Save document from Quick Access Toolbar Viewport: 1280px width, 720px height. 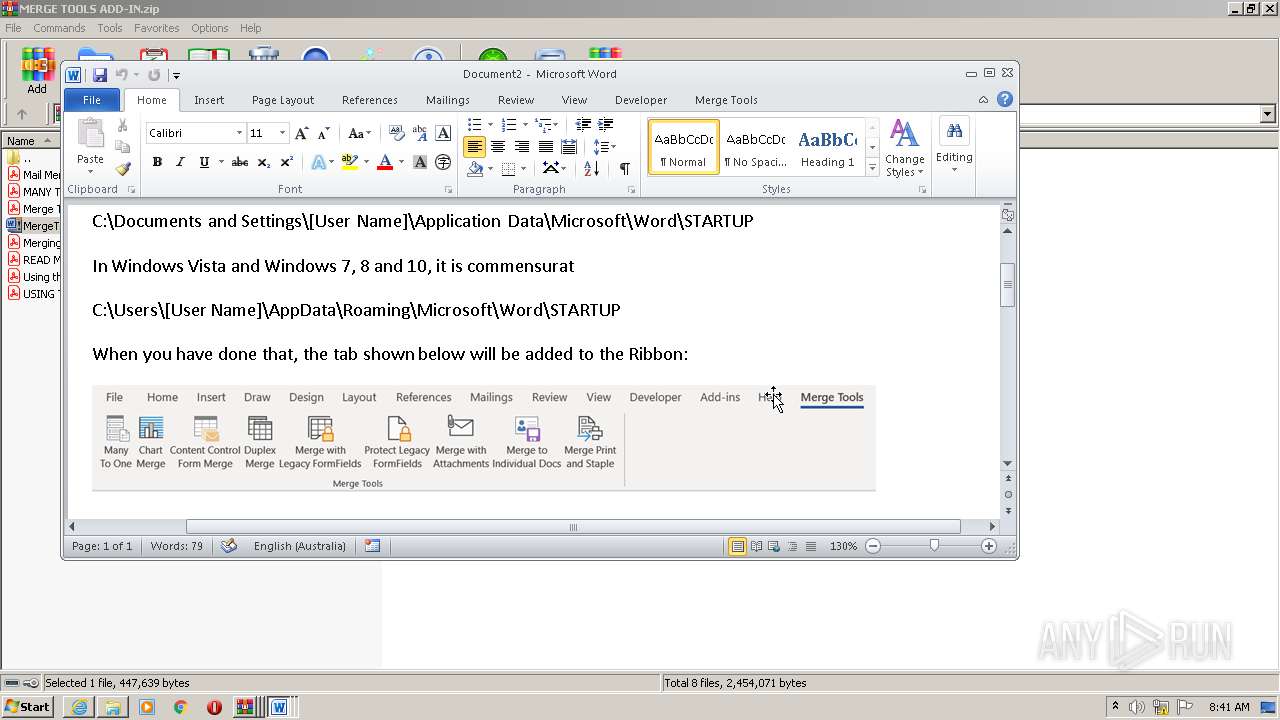click(100, 75)
